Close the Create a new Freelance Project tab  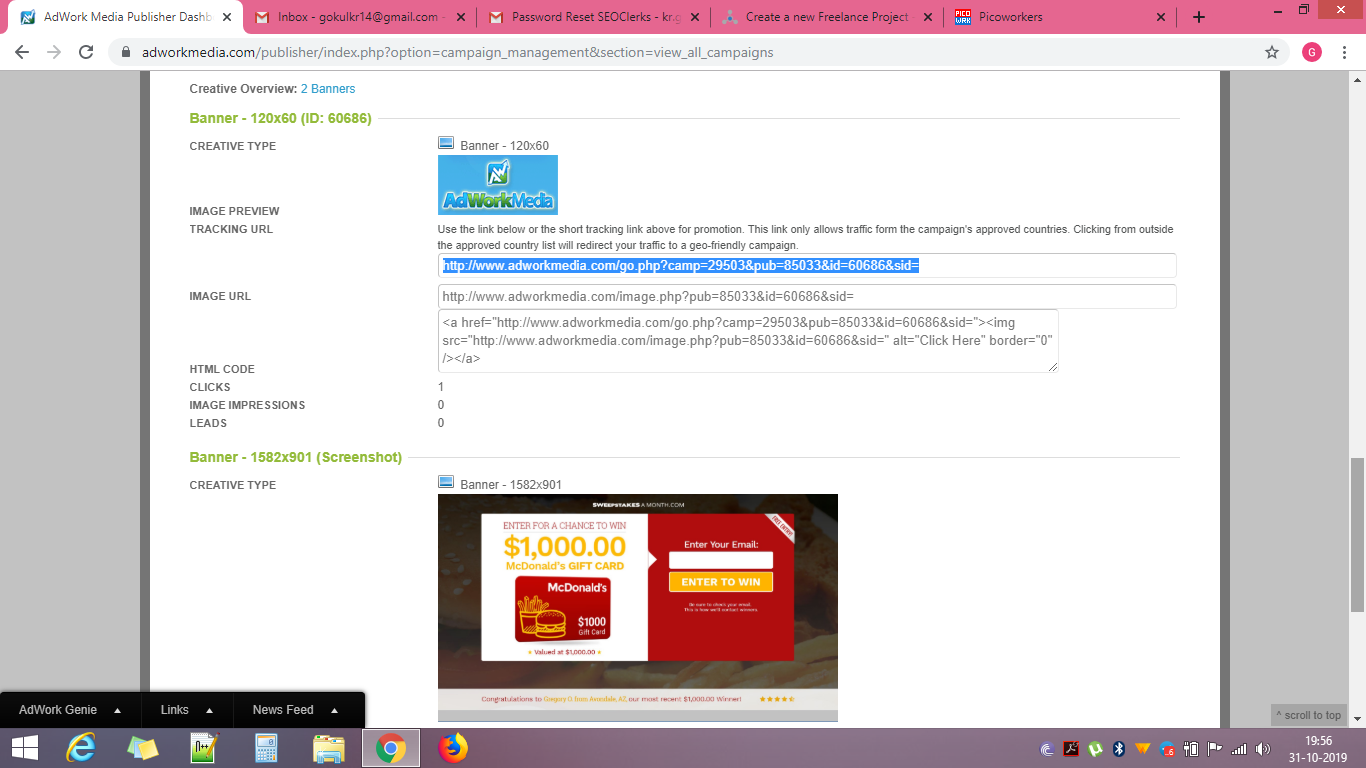(x=927, y=17)
